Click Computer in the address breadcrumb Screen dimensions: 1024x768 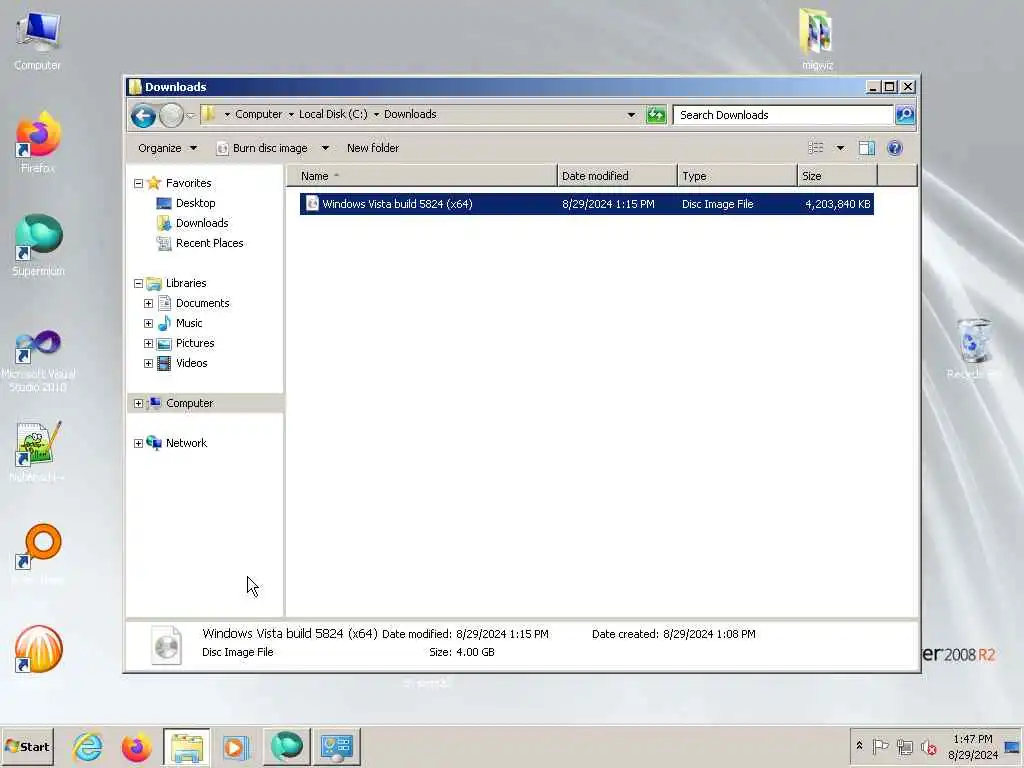(x=259, y=114)
